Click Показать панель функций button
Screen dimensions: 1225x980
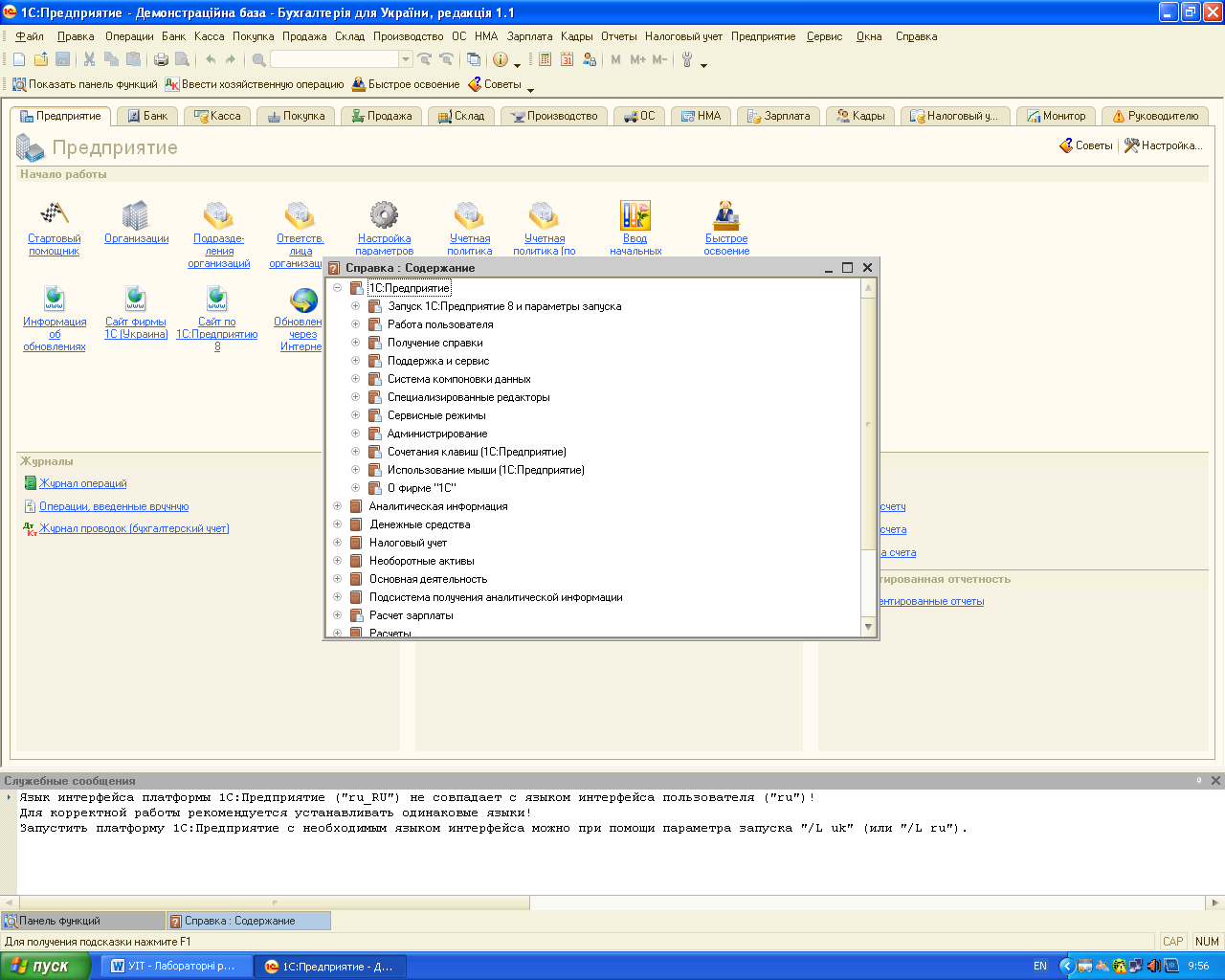pos(84,84)
